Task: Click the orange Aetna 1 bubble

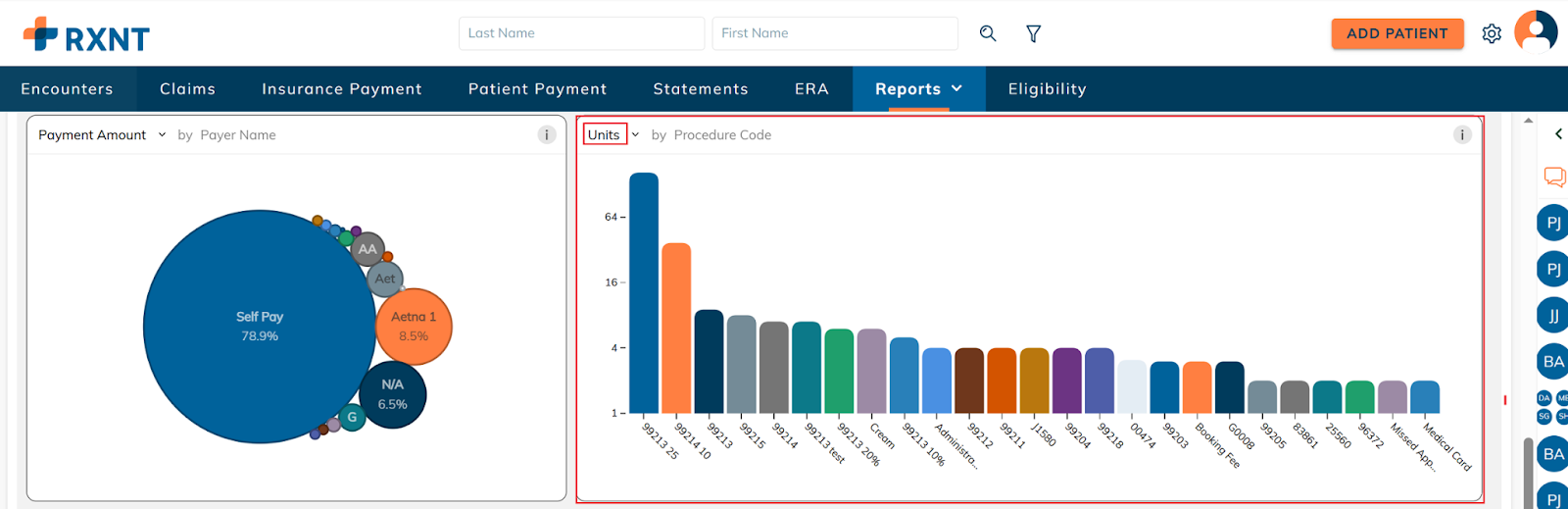Action: 414,327
